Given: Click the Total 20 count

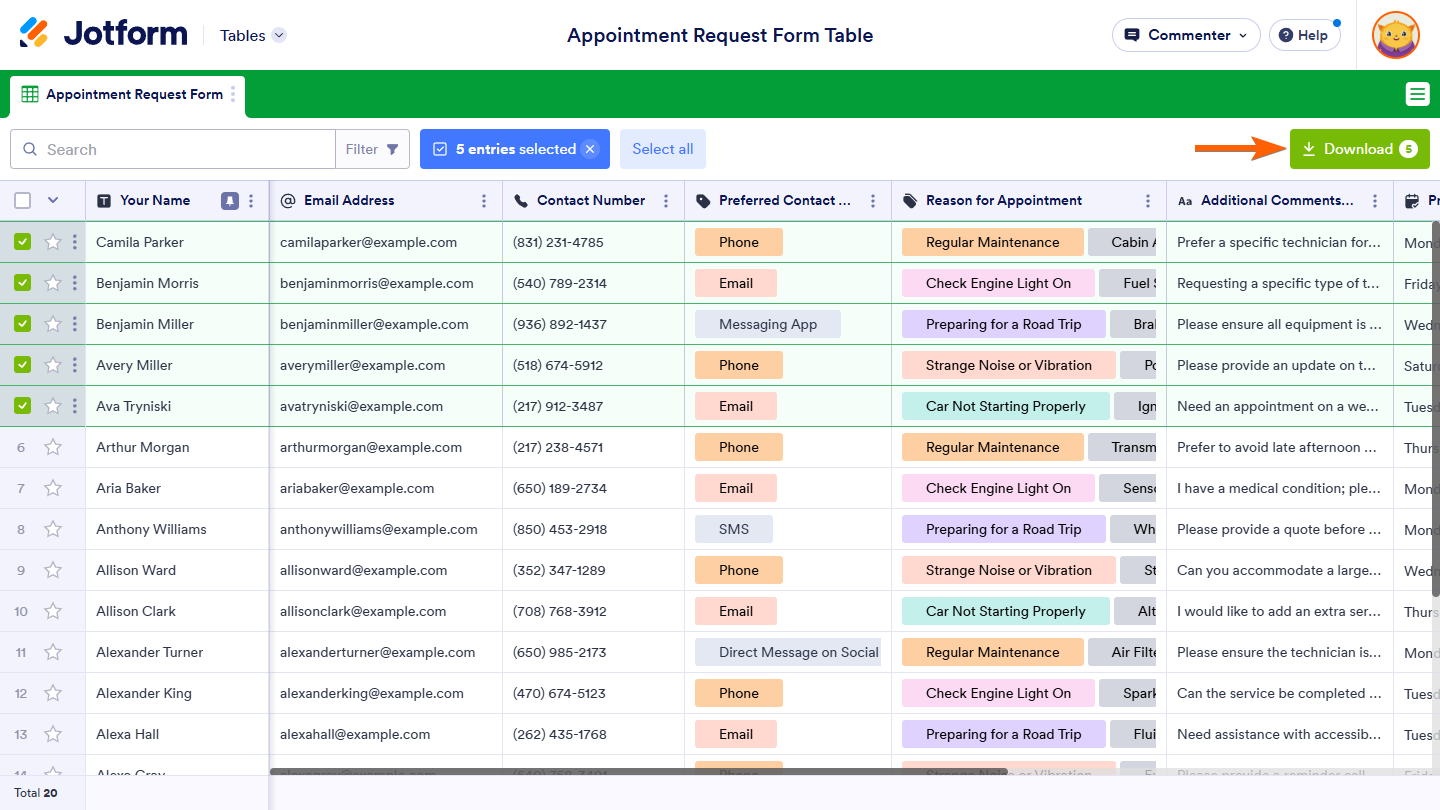Looking at the screenshot, I should coord(36,793).
